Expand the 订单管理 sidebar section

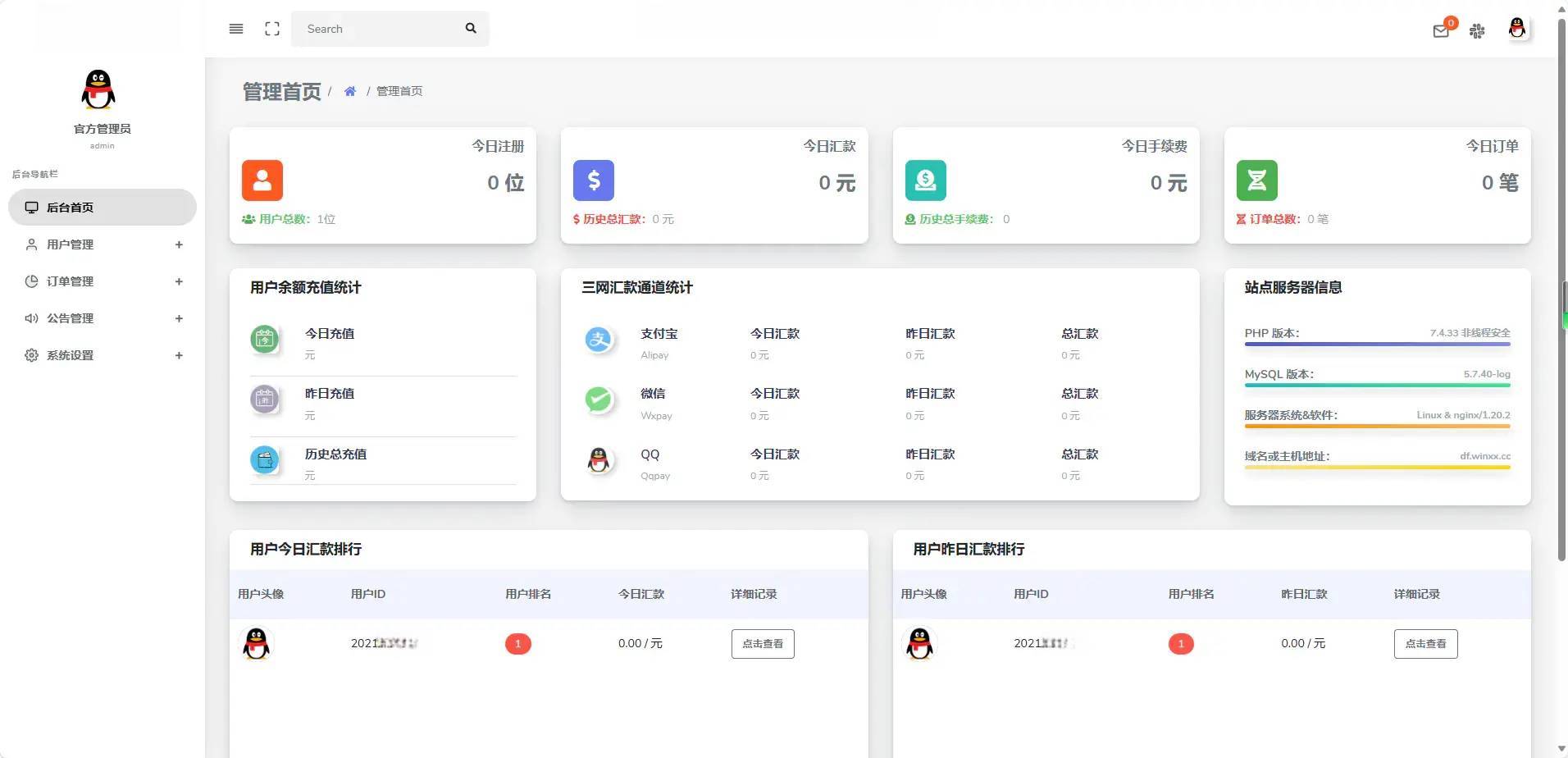102,281
